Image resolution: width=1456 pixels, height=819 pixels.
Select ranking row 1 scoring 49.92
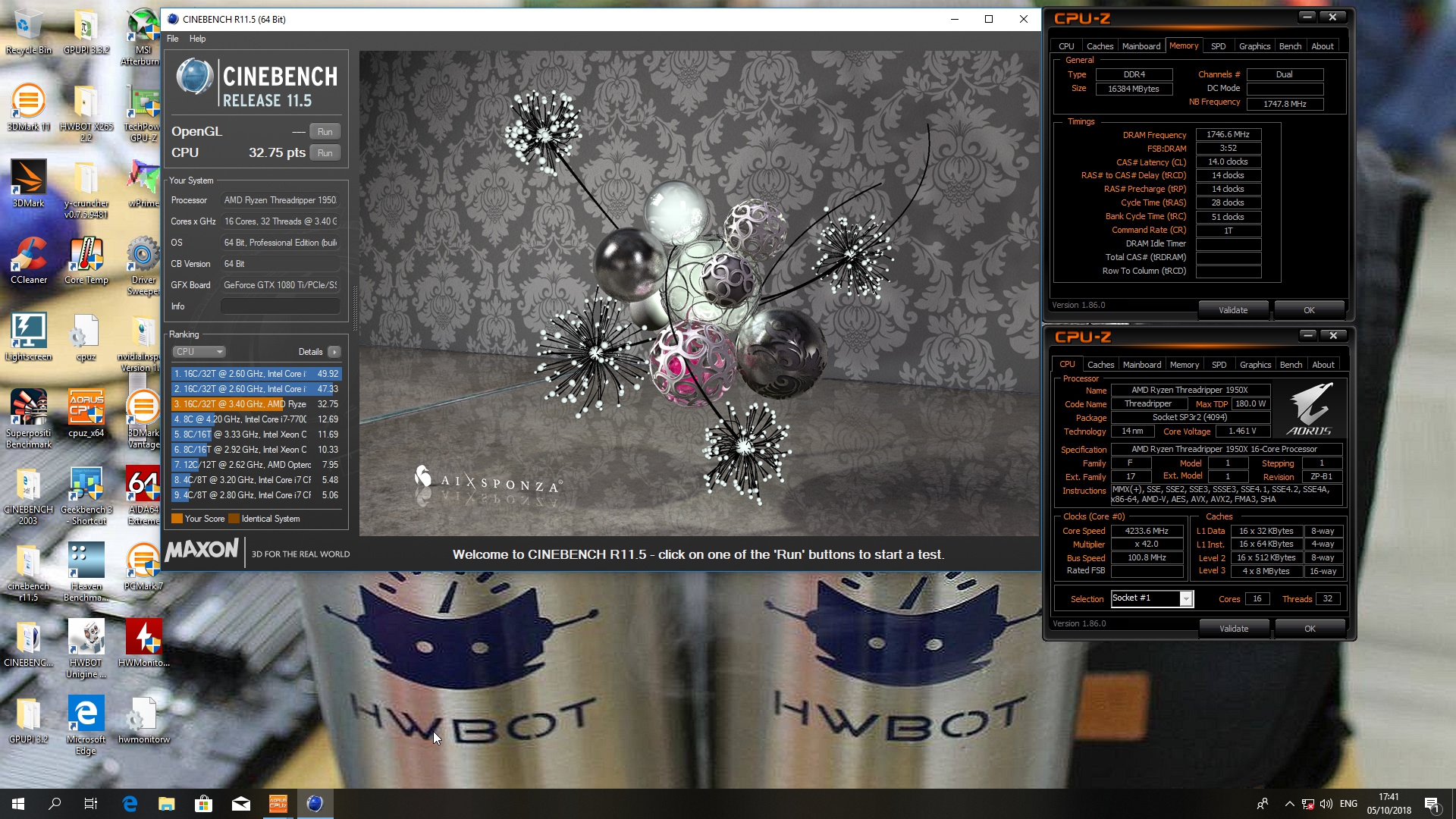point(256,374)
